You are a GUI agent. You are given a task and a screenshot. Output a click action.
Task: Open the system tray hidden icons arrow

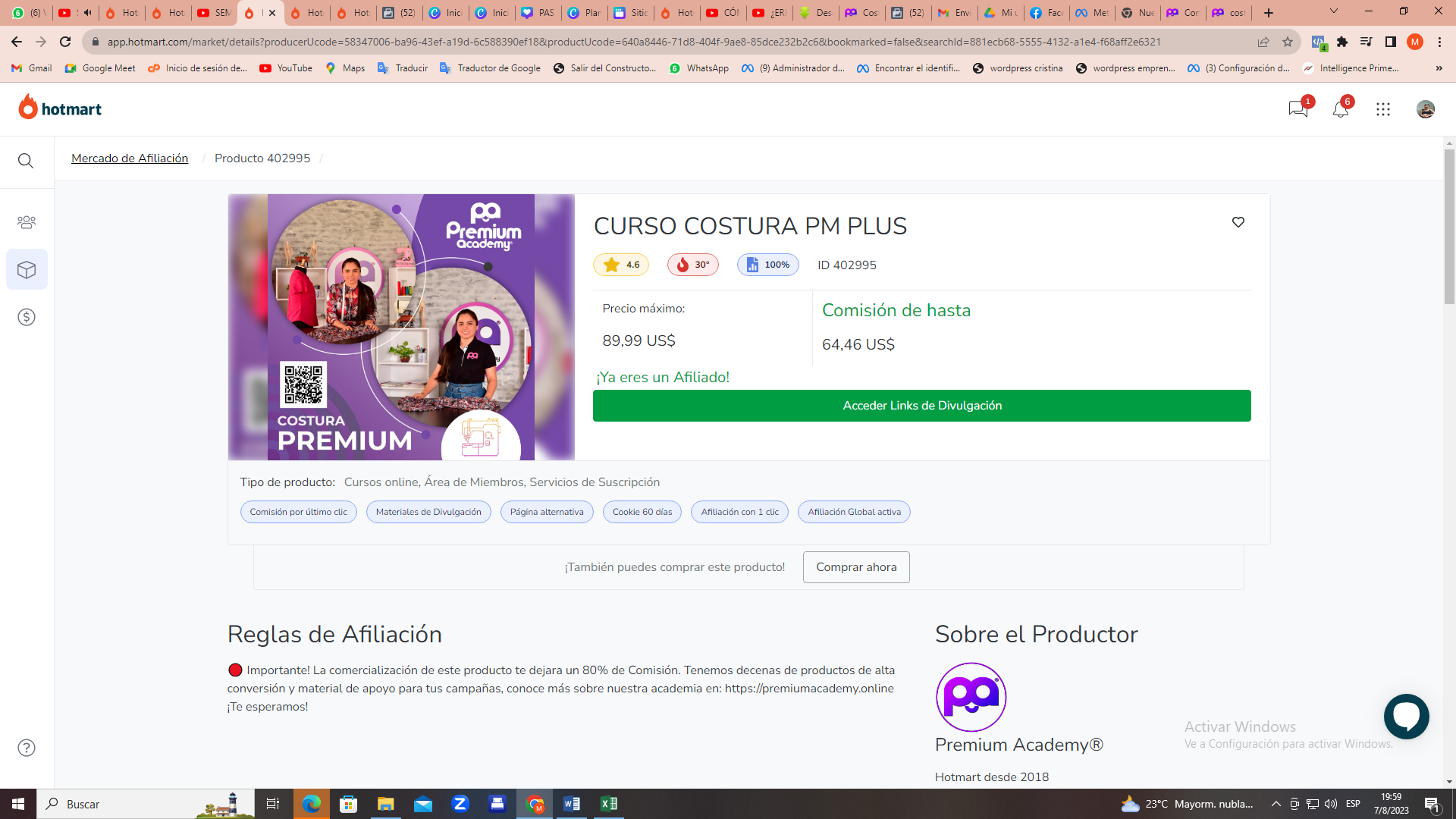coord(1276,804)
